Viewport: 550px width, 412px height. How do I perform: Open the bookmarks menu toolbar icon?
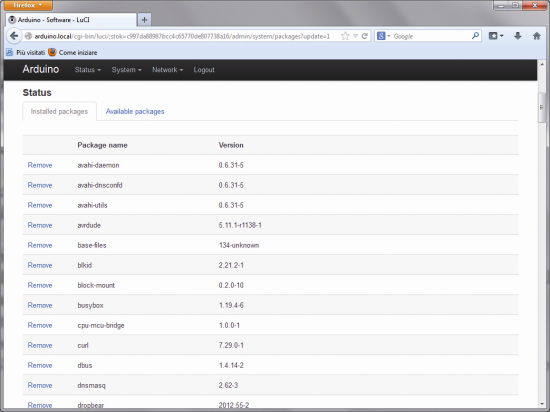[496, 36]
